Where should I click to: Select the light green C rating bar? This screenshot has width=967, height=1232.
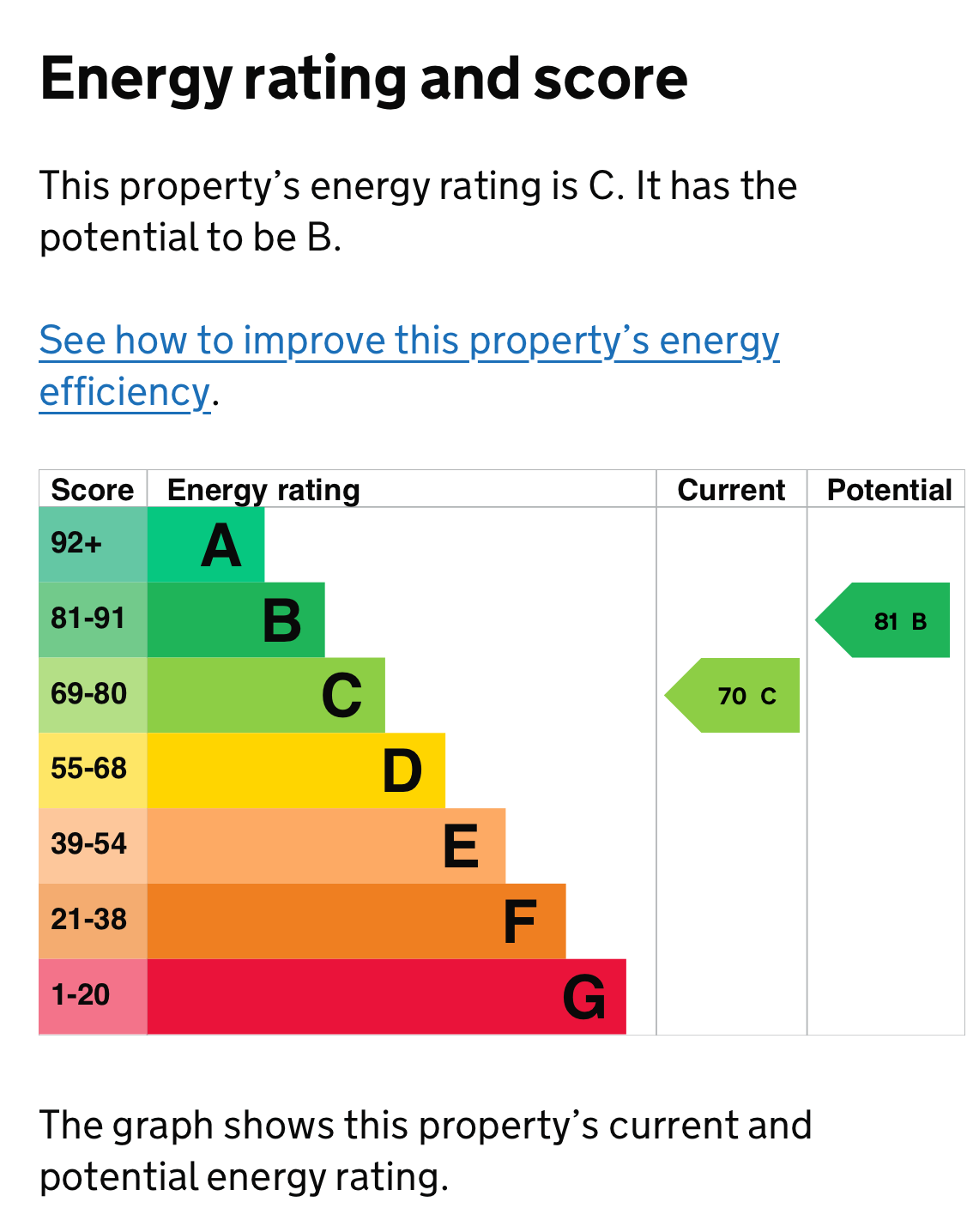pyautogui.click(x=266, y=695)
